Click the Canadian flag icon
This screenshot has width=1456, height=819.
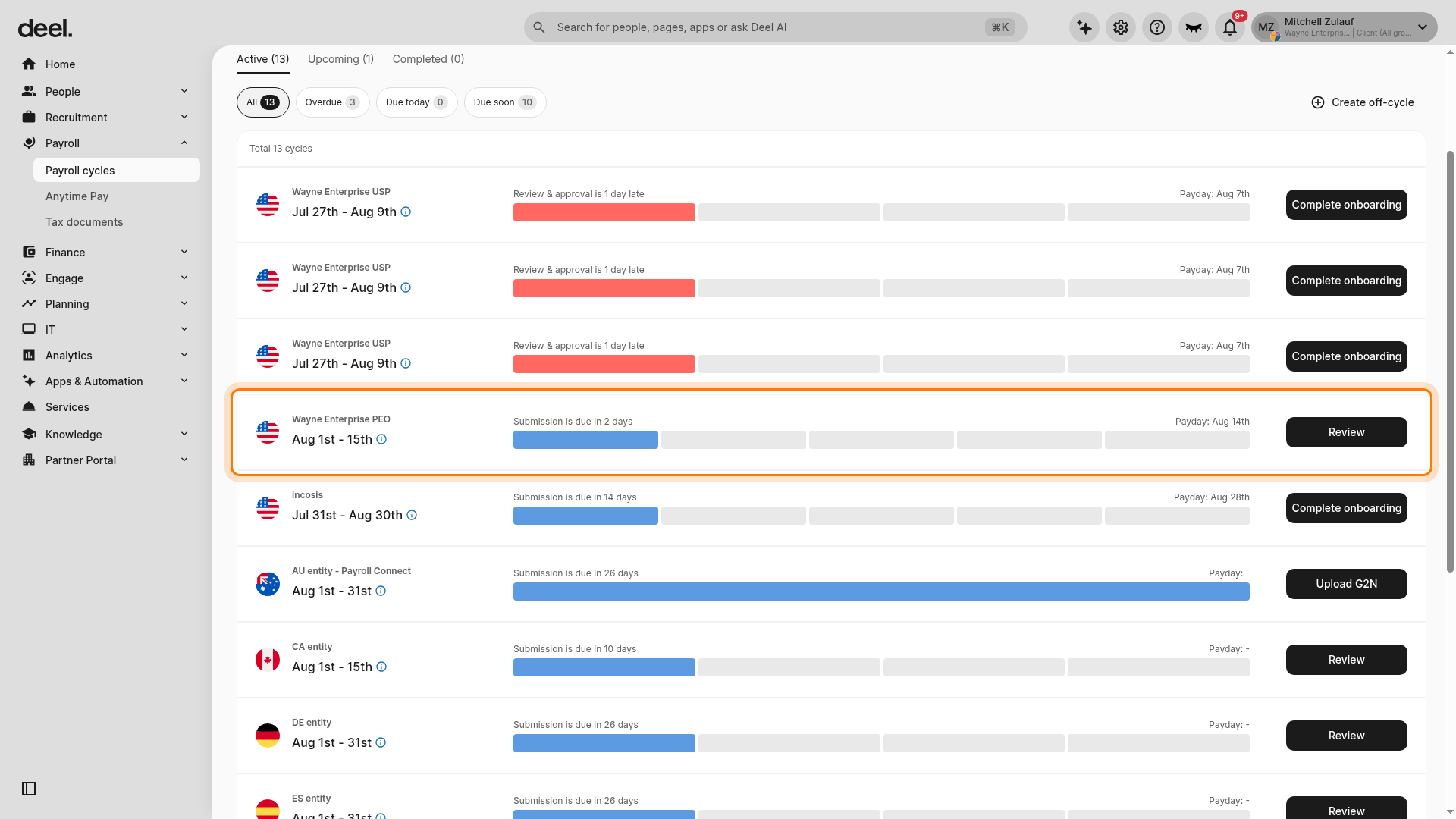268,660
